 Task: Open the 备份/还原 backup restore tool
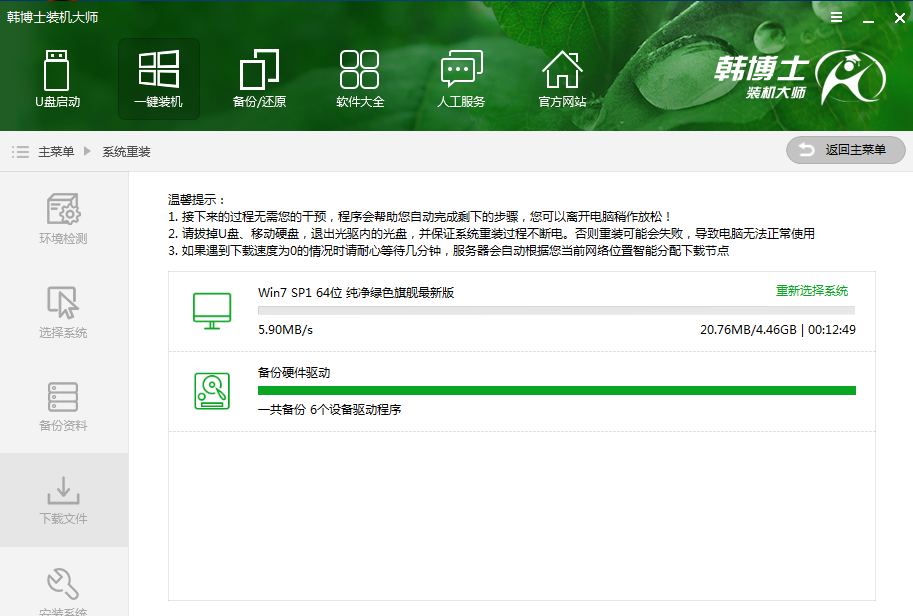[x=259, y=79]
